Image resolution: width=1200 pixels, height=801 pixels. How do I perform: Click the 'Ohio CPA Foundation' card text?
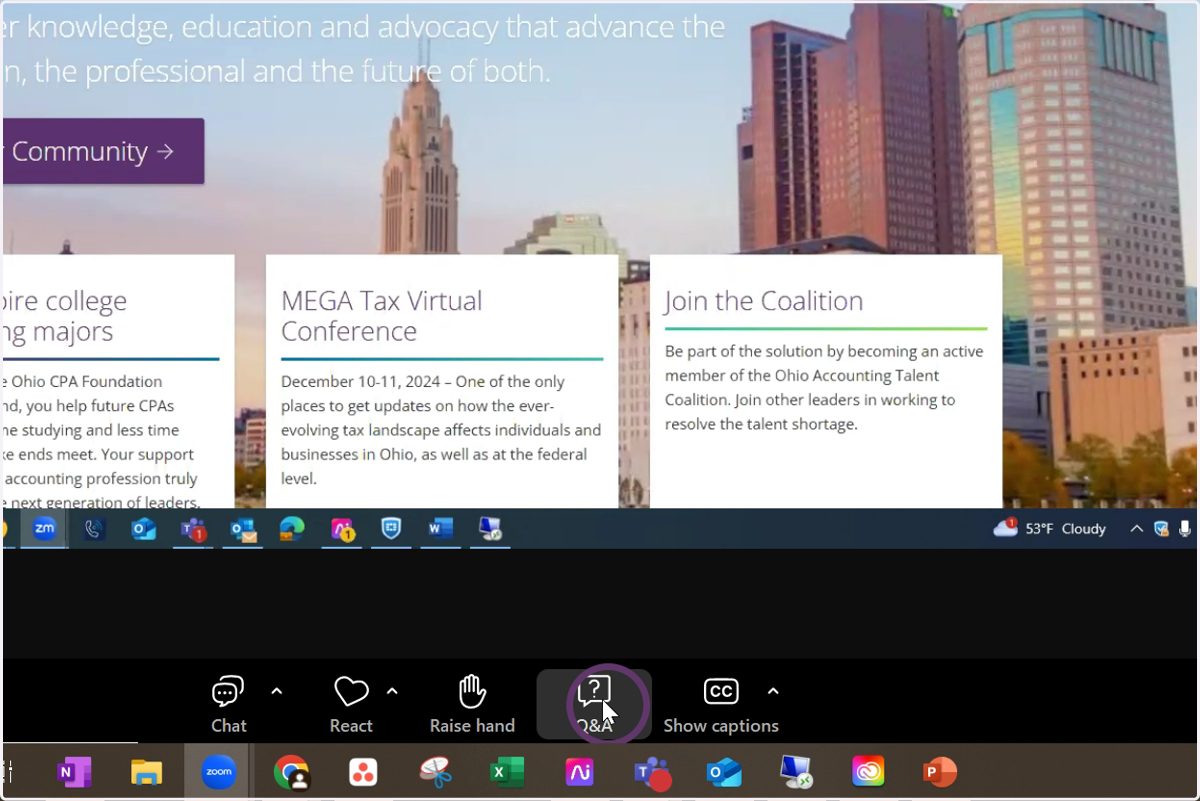(101, 442)
